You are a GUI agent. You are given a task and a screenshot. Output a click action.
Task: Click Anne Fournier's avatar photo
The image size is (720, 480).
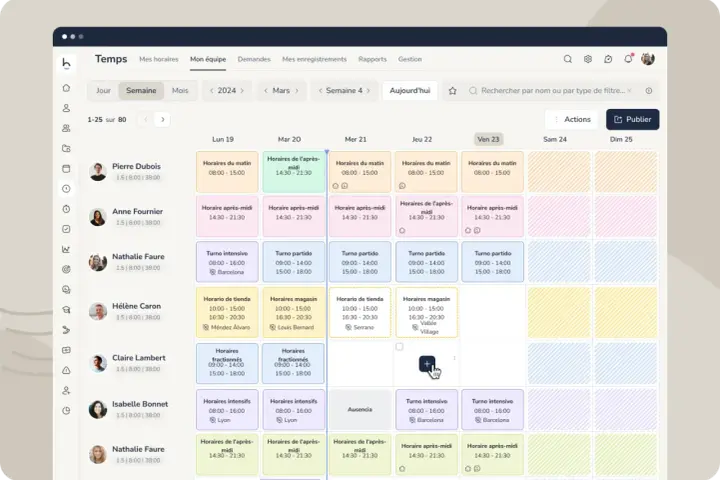(x=98, y=217)
